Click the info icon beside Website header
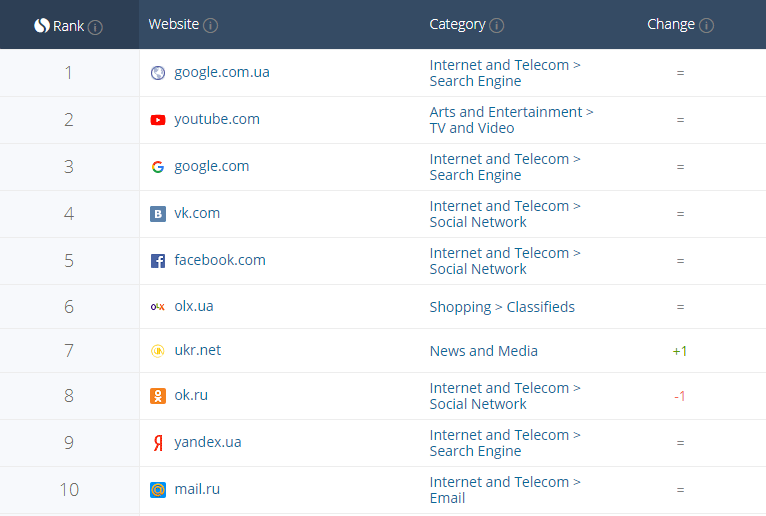 [x=211, y=25]
